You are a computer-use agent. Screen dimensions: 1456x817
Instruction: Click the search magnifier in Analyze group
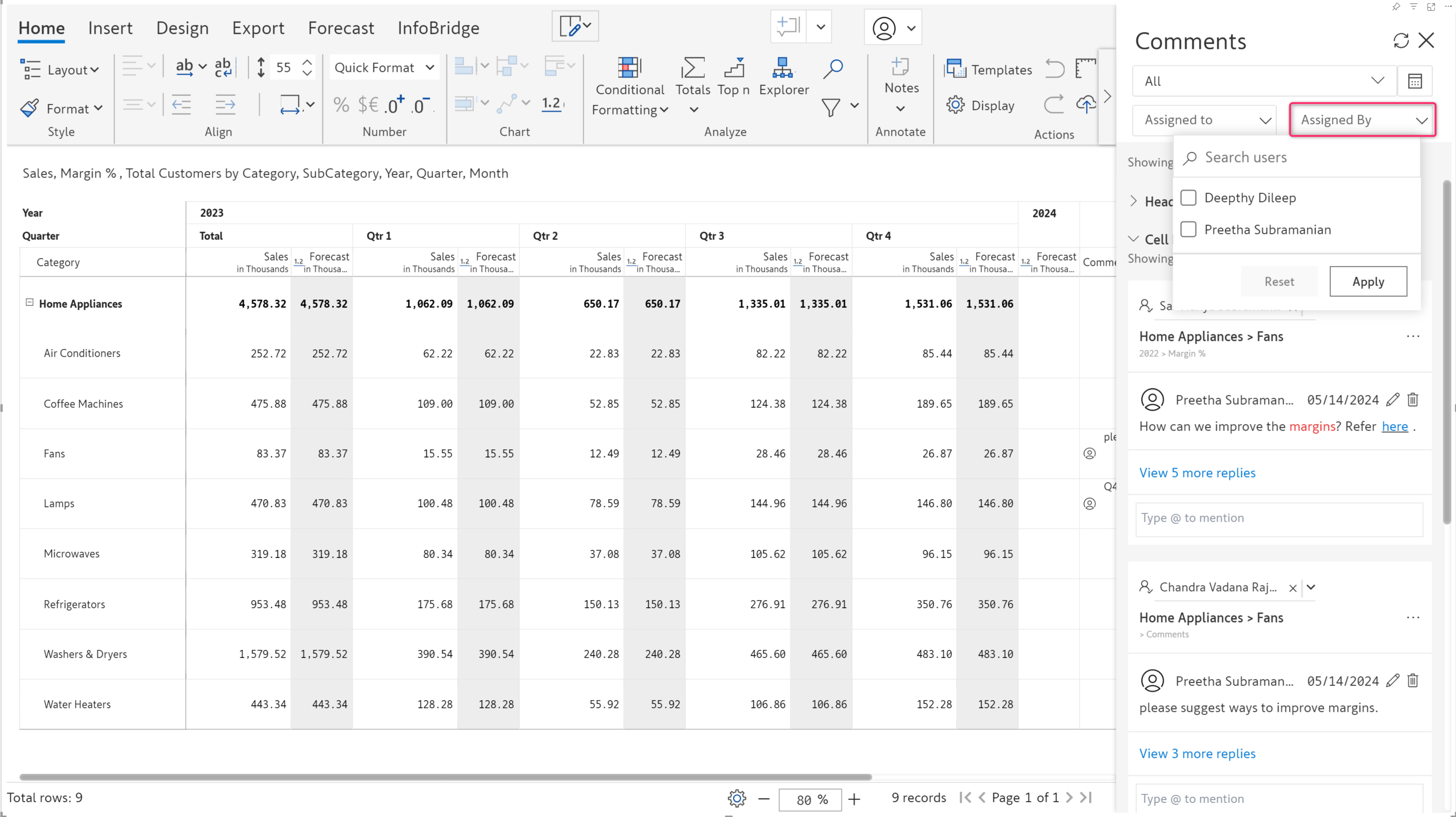(833, 69)
